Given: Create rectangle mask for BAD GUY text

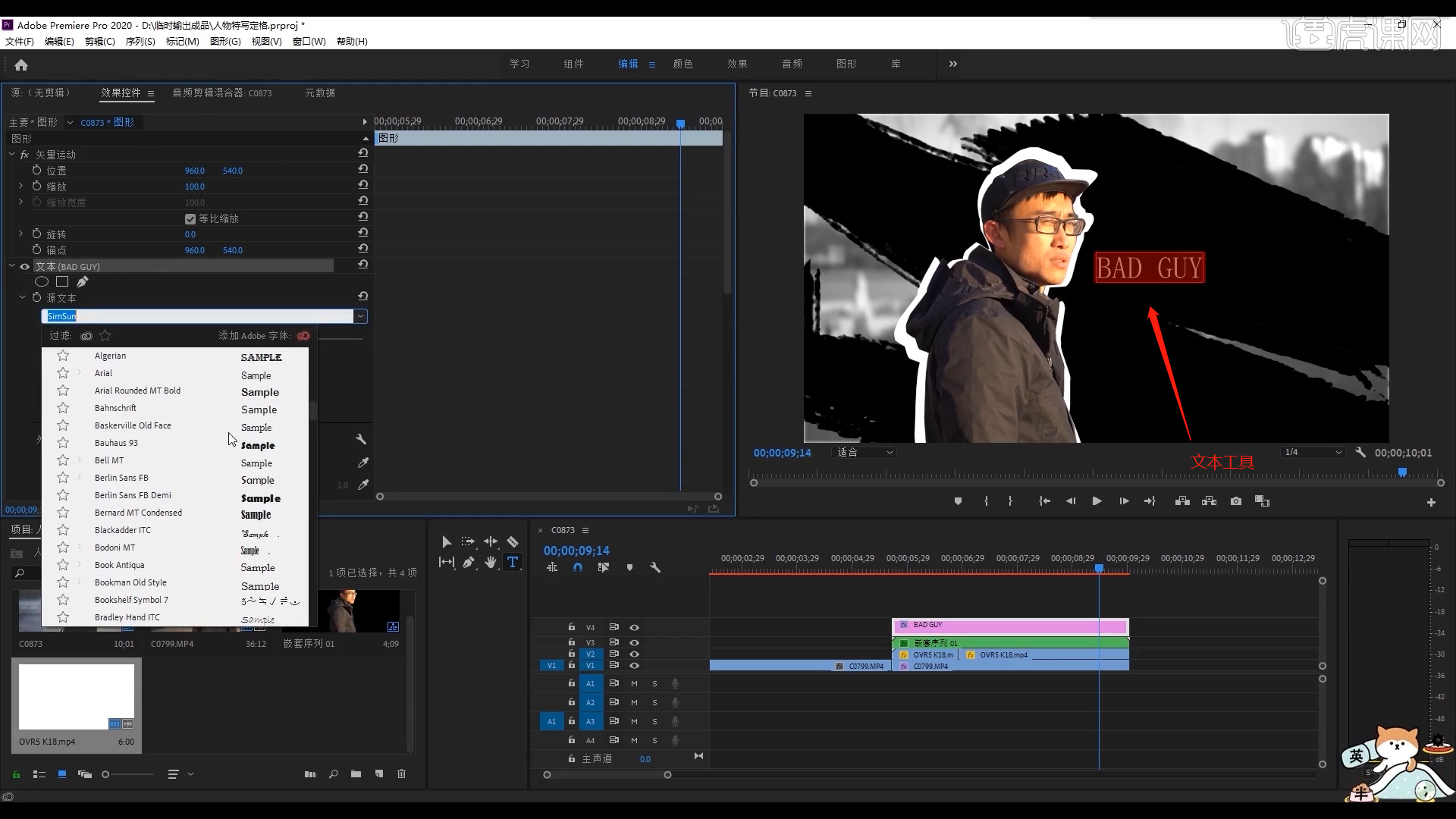Looking at the screenshot, I should 62,281.
